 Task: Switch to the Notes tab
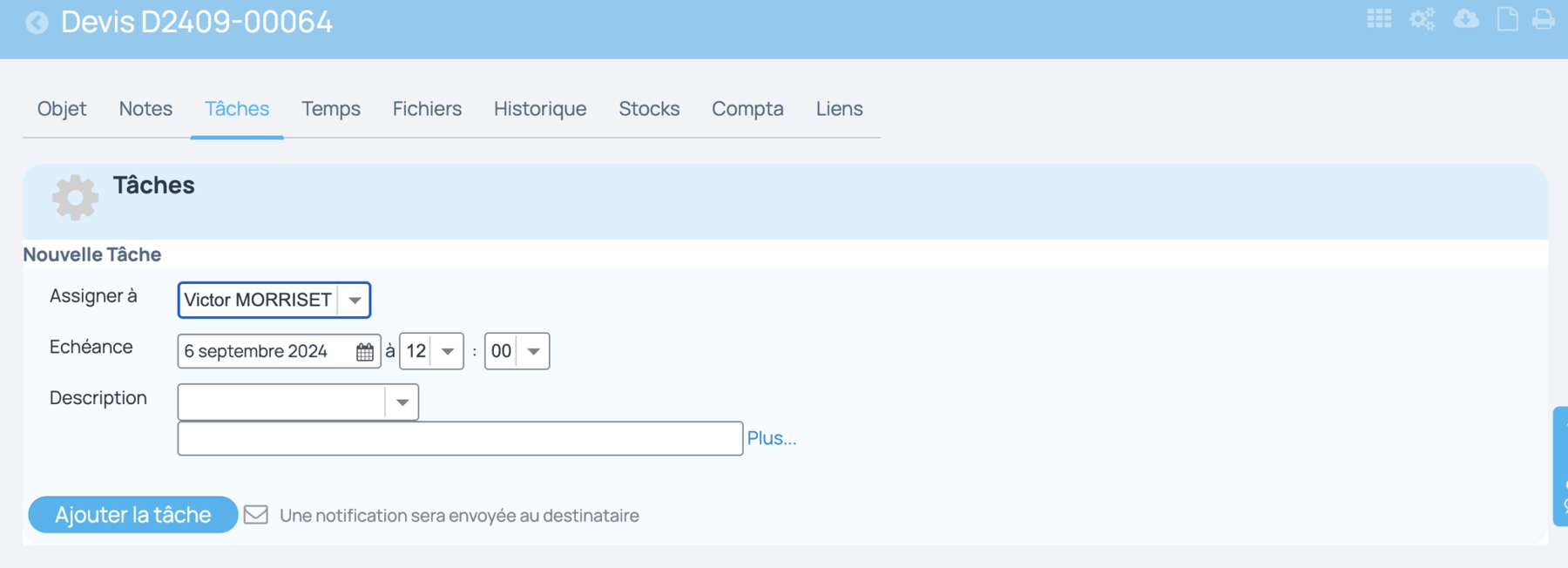145,109
